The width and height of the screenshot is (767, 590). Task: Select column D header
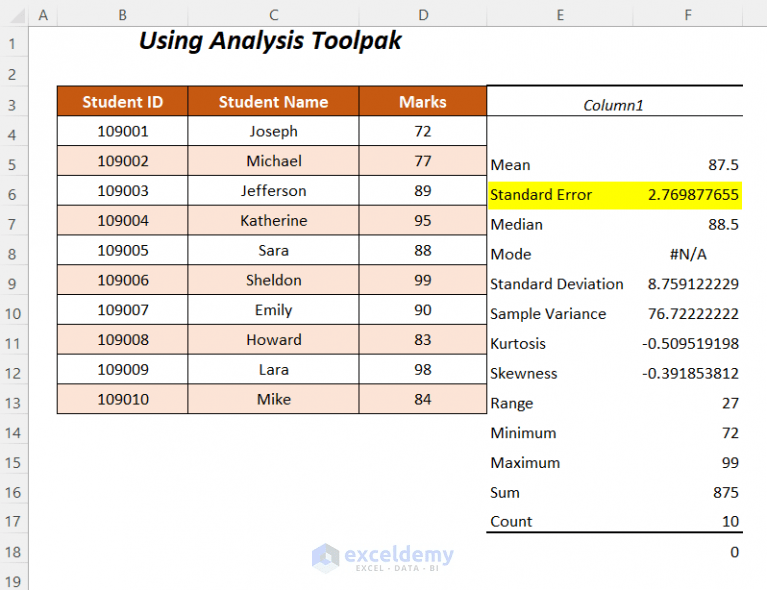pyautogui.click(x=423, y=15)
